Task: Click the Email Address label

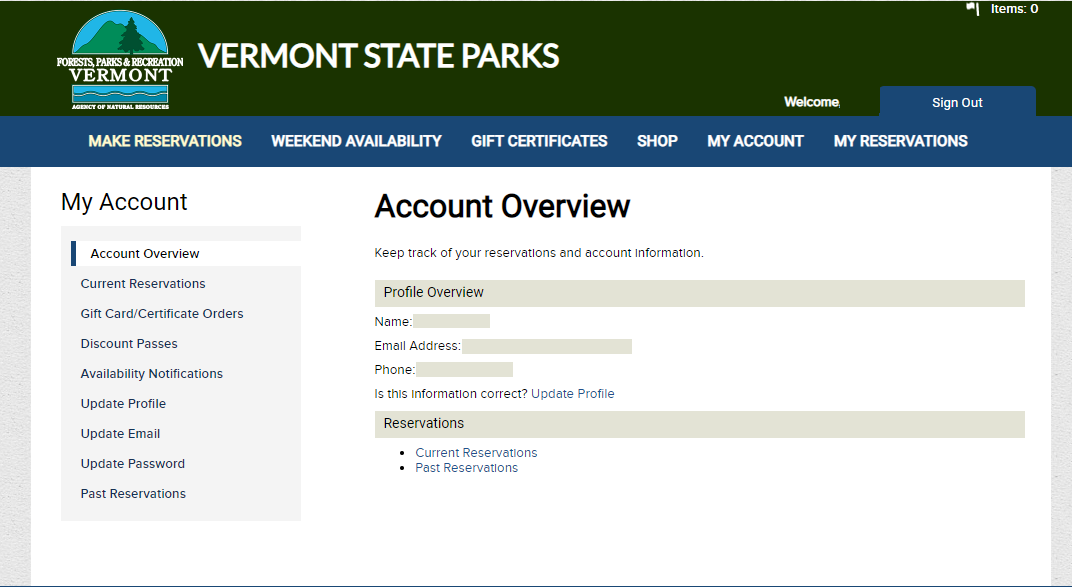Action: [418, 346]
